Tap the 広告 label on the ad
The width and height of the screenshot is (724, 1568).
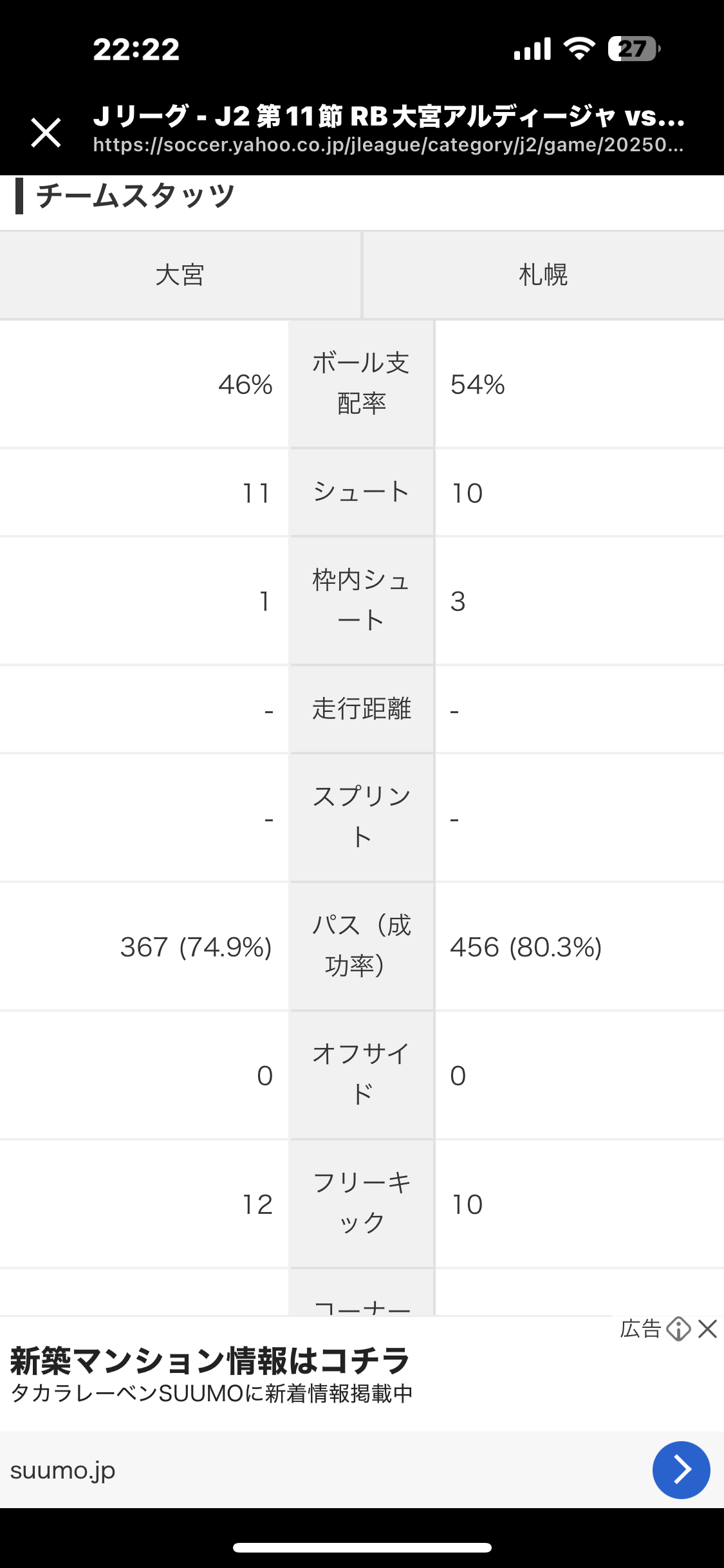[640, 1329]
